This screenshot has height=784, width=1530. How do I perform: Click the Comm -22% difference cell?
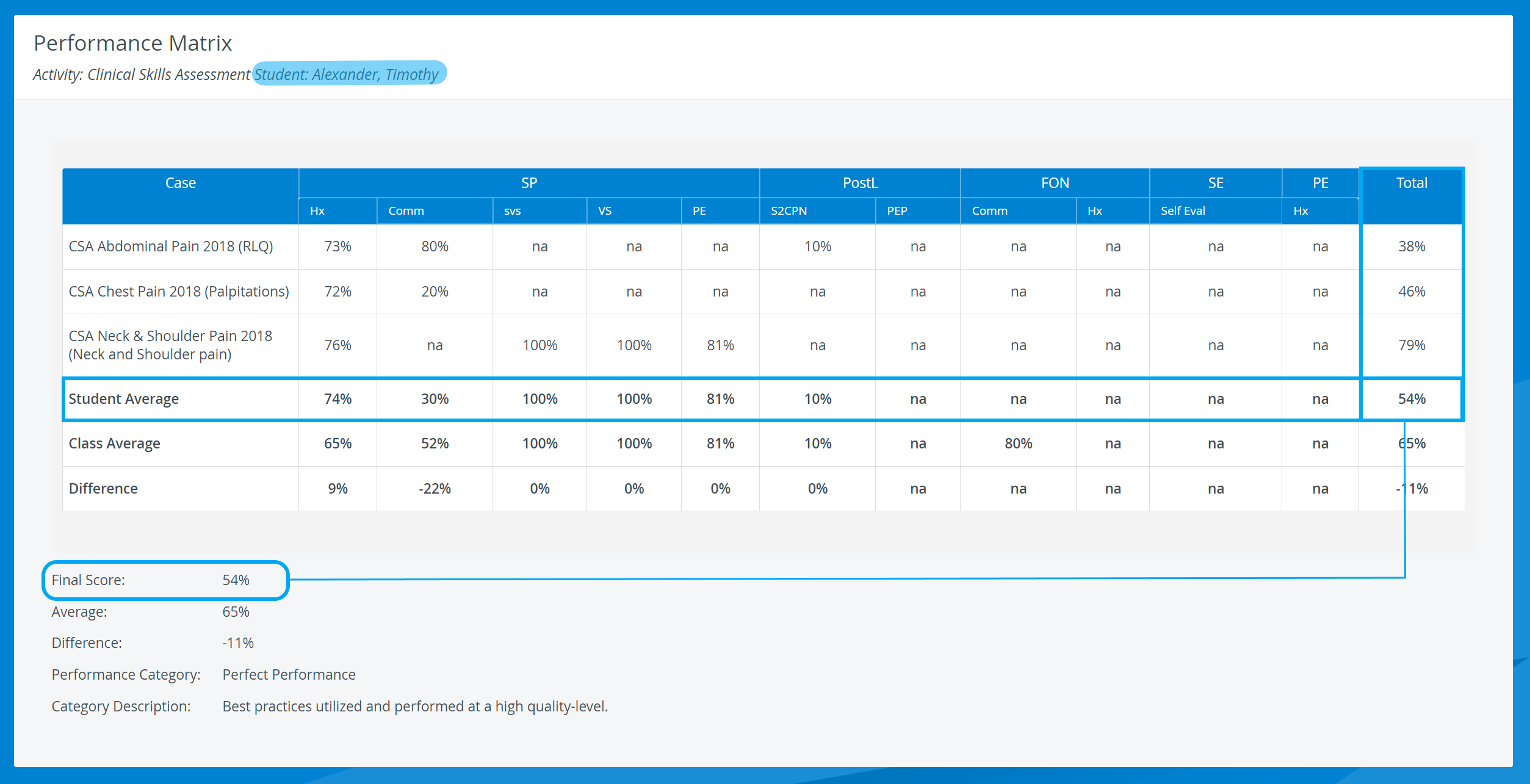435,489
